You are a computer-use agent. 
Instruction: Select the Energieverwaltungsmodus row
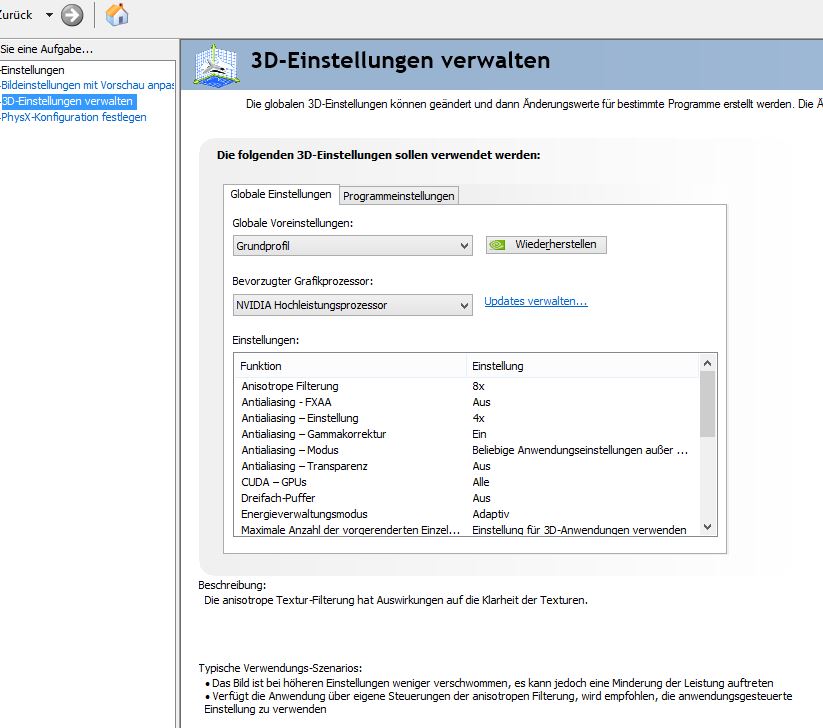[466, 514]
